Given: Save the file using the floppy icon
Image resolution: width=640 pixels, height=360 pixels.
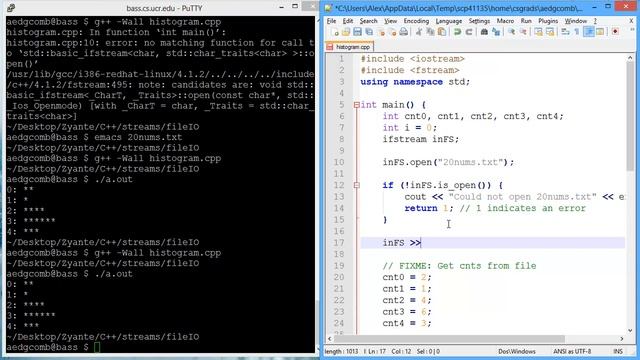Looking at the screenshot, I should point(357,32).
